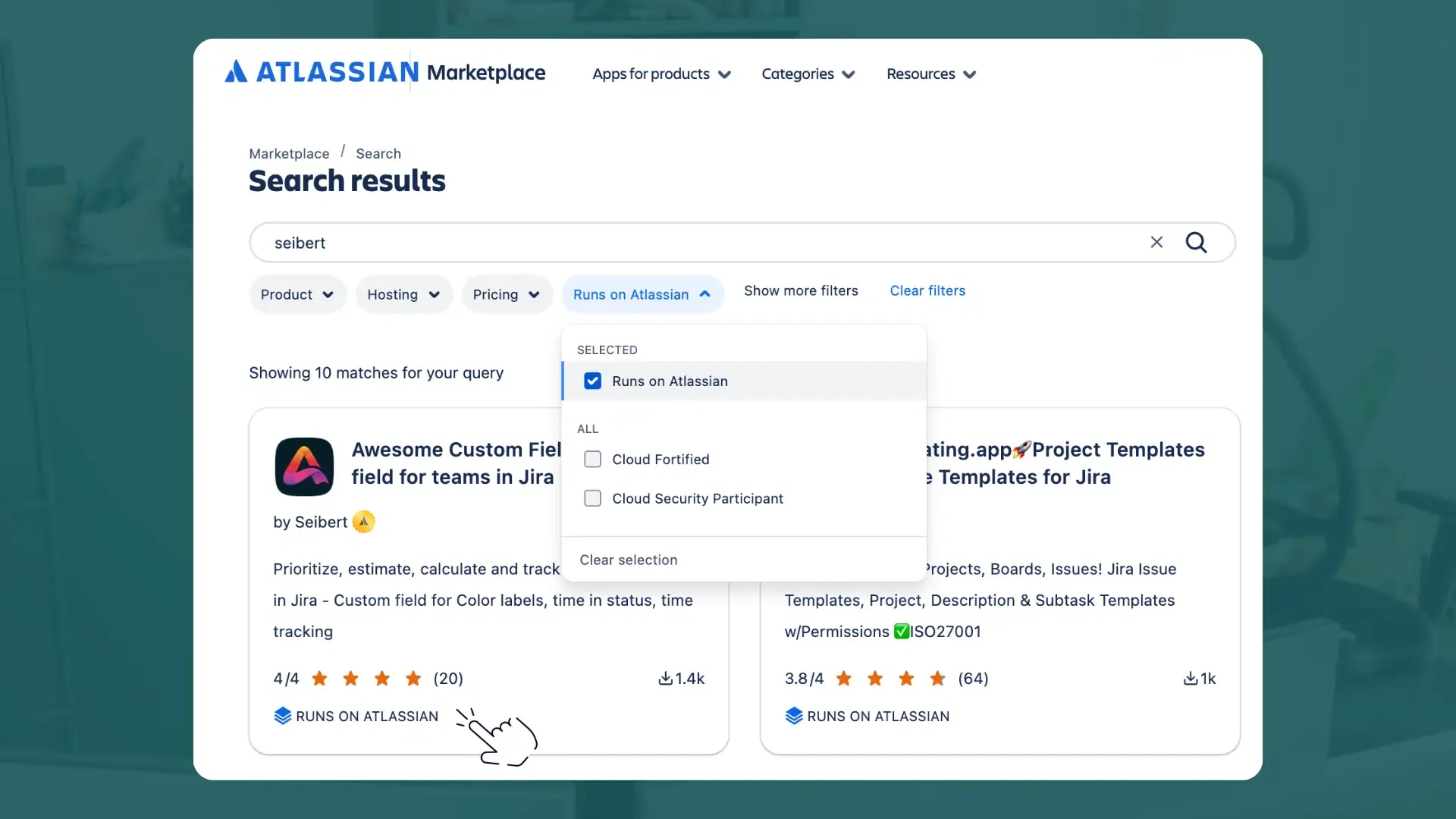Enable the Cloud Security Participant checkbox
The height and width of the screenshot is (819, 1456).
[593, 498]
